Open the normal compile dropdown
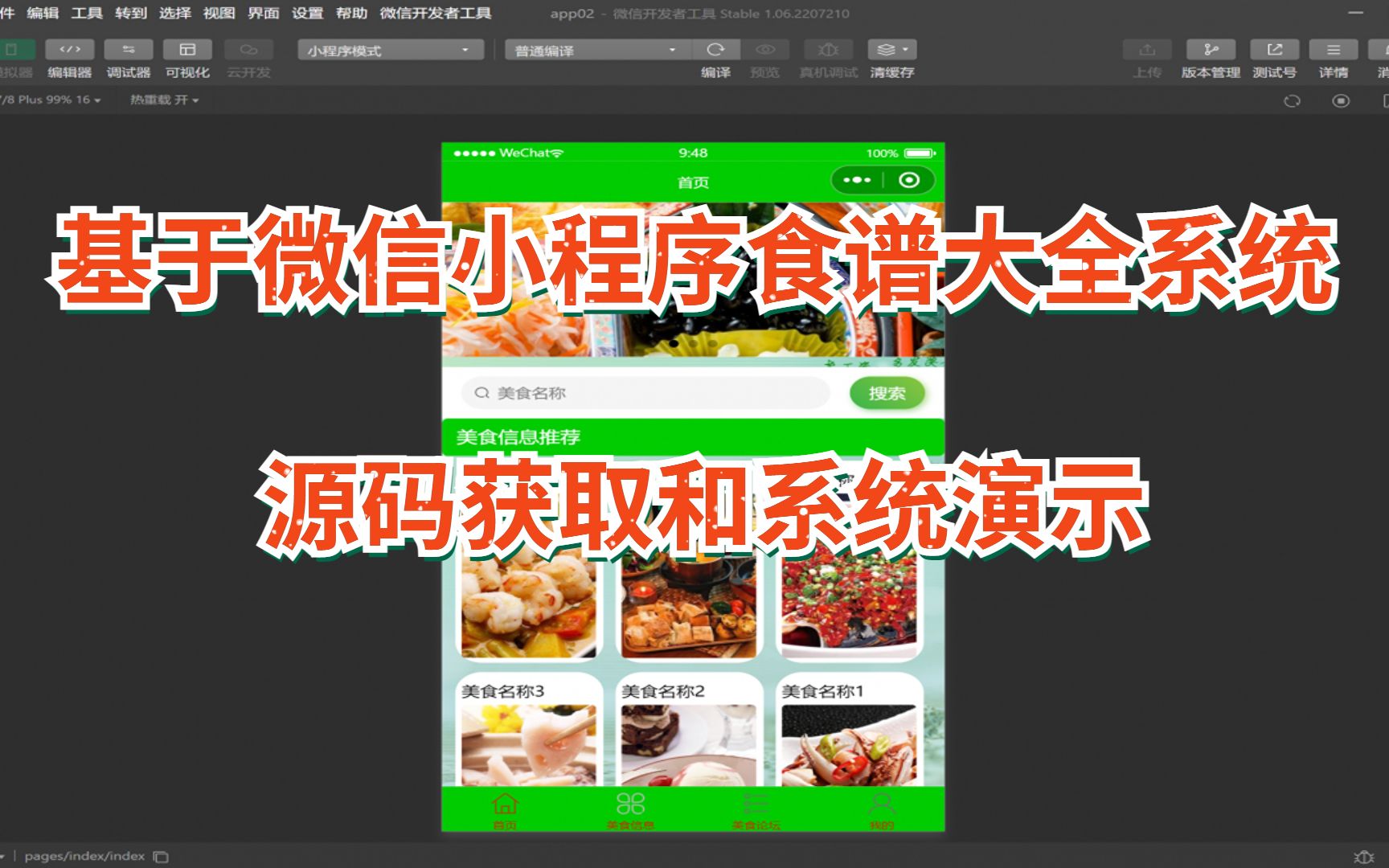This screenshot has height=868, width=1389. (x=598, y=51)
